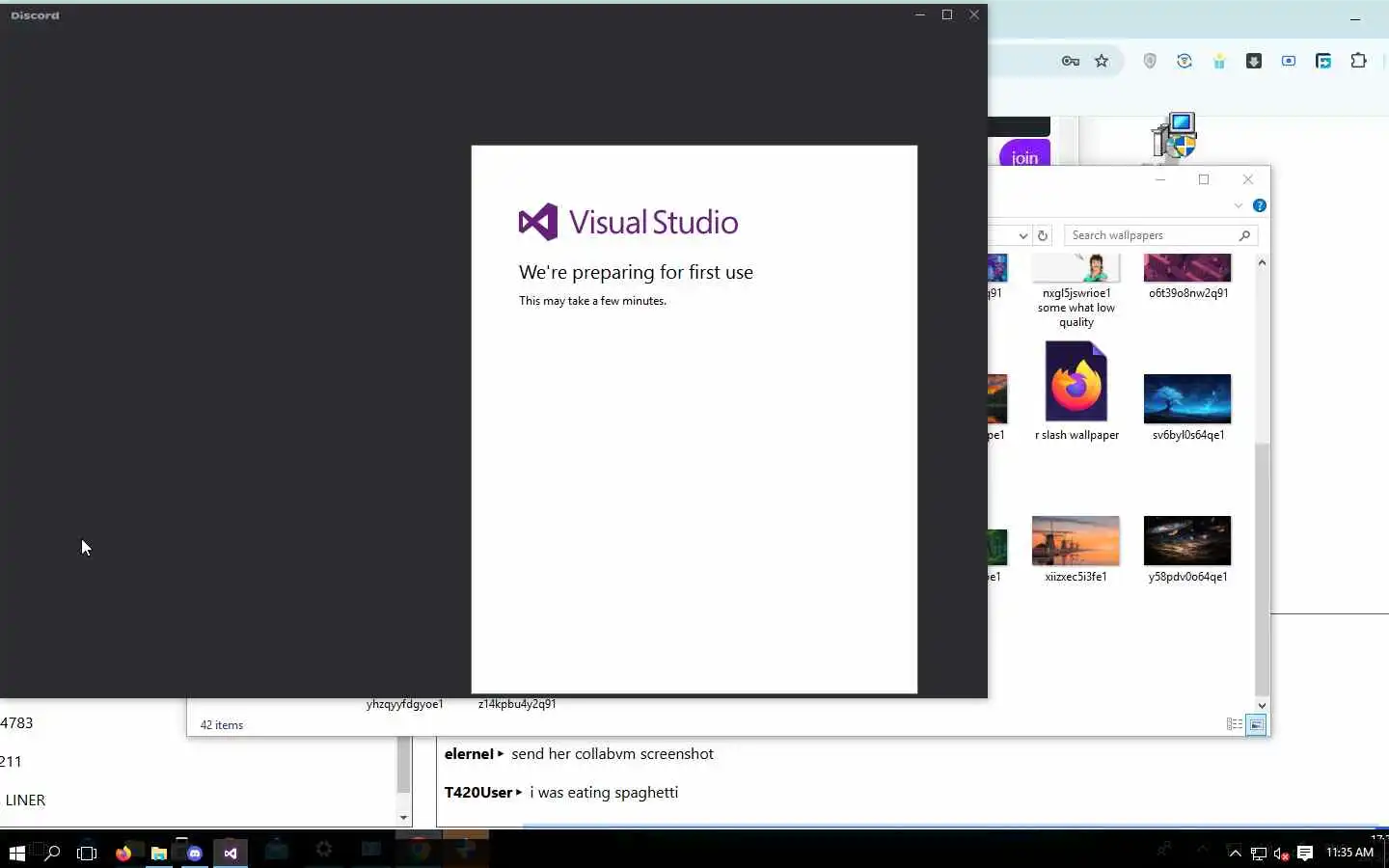Image resolution: width=1389 pixels, height=868 pixels.
Task: Click the T420User chat username
Action: [x=478, y=793]
